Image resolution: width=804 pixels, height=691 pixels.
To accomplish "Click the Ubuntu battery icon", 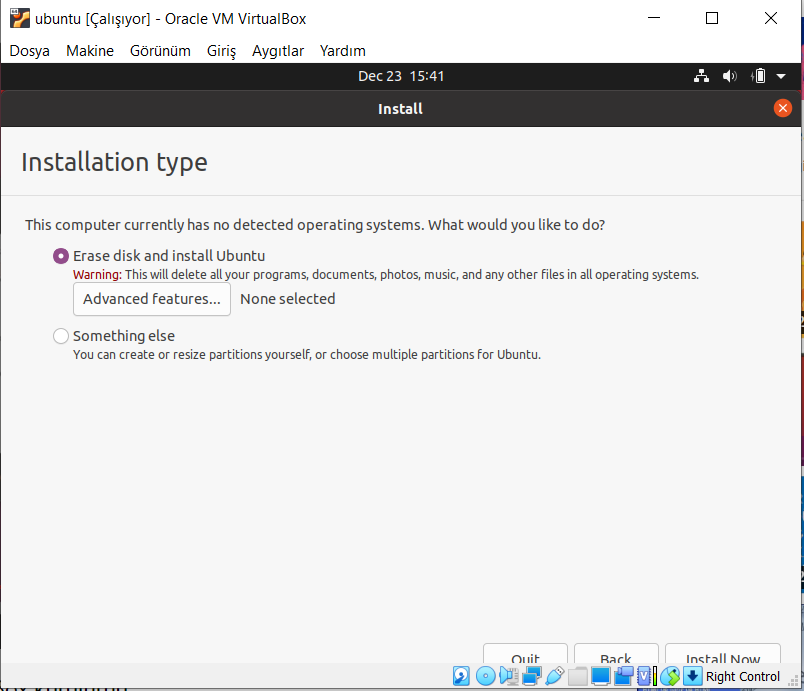I will click(758, 76).
